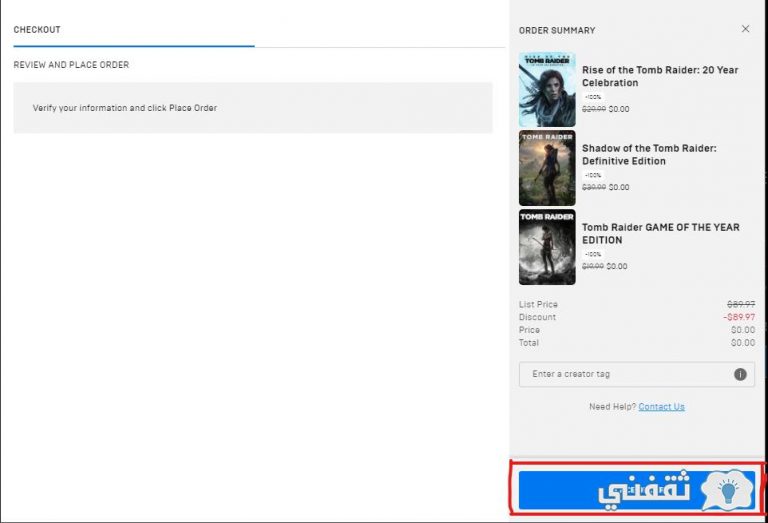Click the List Price label
This screenshot has width=768, height=523.
(x=538, y=304)
